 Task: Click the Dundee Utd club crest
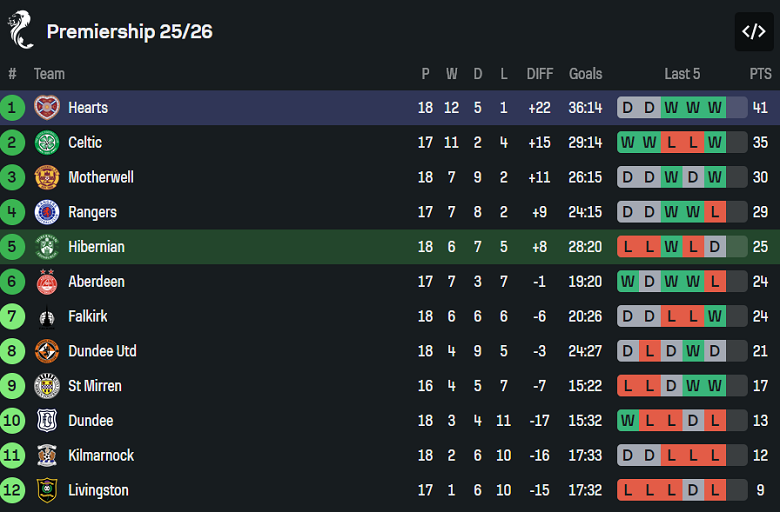pyautogui.click(x=47, y=351)
